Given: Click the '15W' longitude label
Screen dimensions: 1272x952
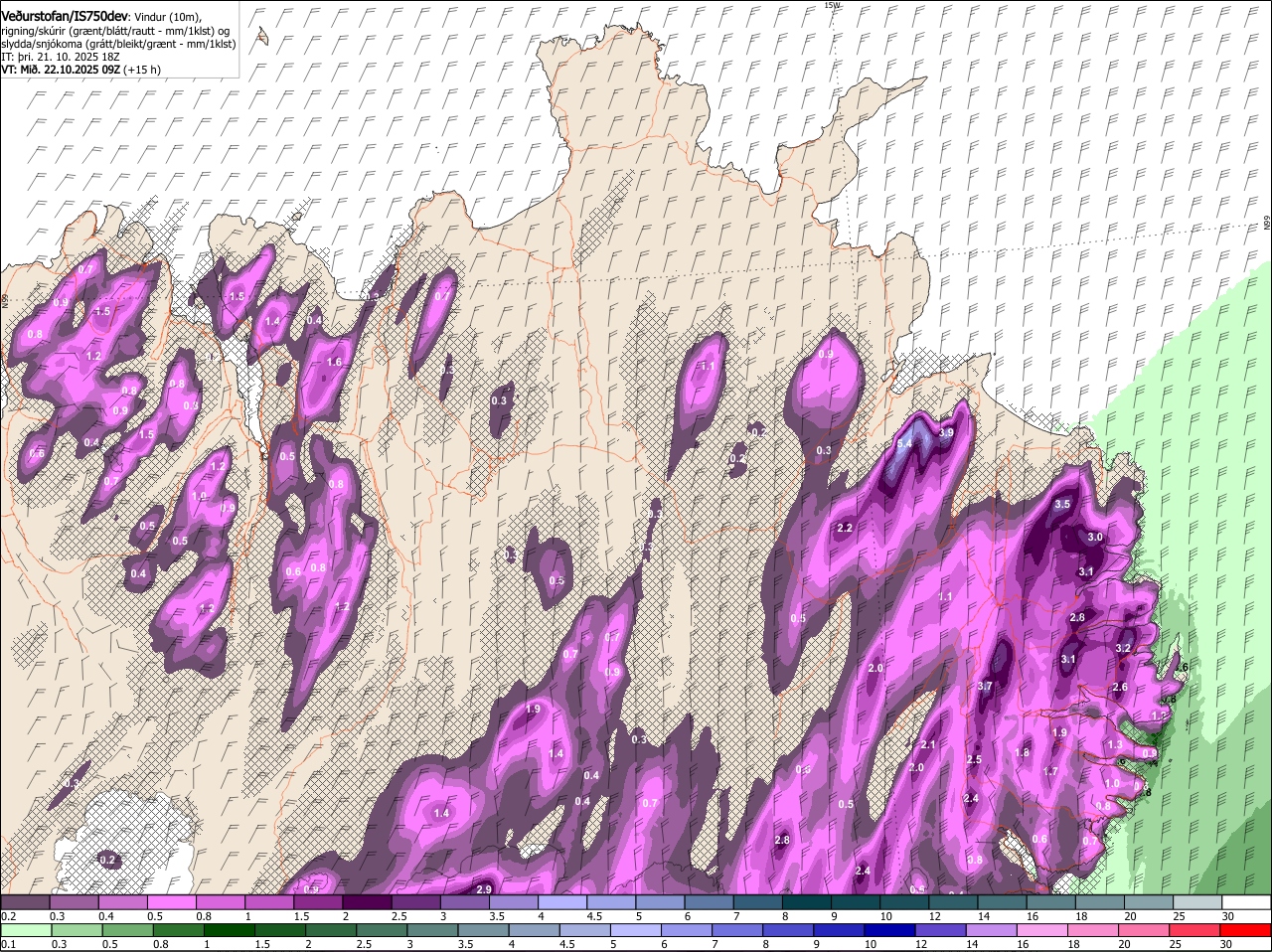Looking at the screenshot, I should click(832, 5).
